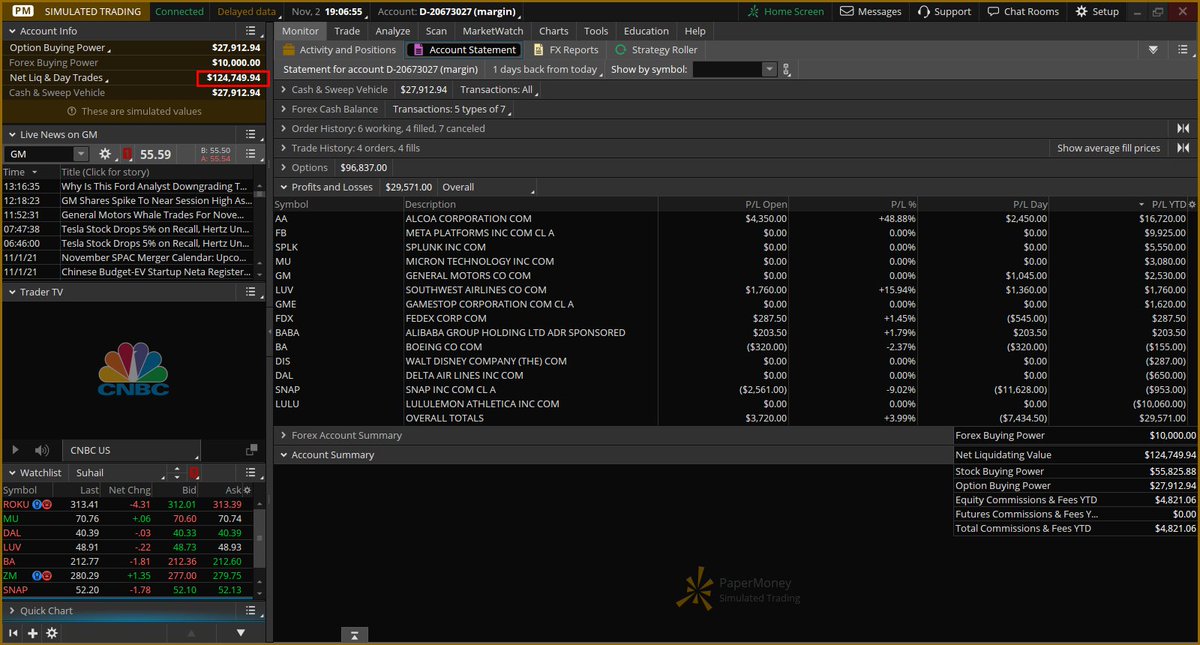Open the GM symbol dropdown

[x=81, y=154]
